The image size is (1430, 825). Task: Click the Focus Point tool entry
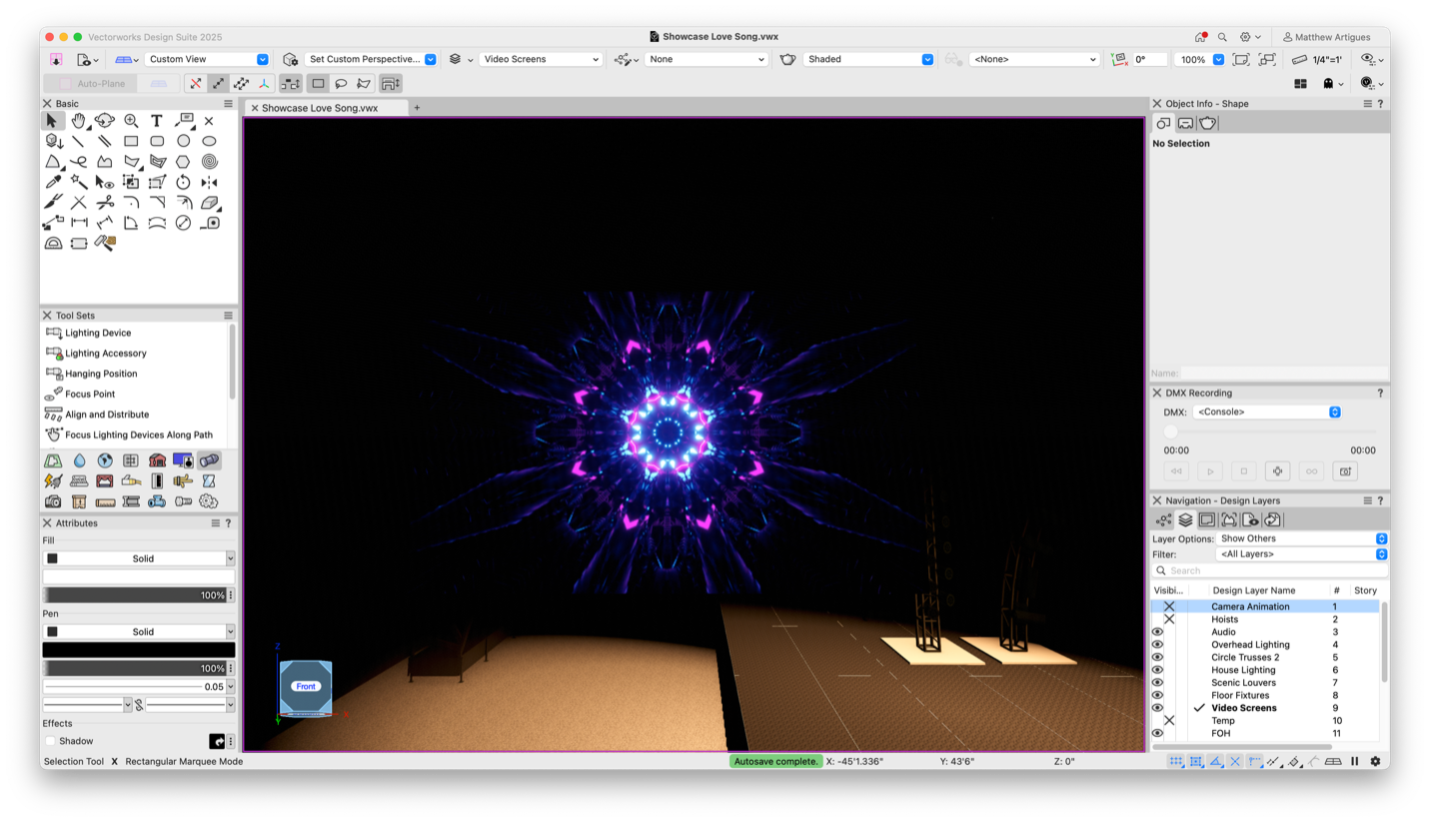tap(90, 394)
